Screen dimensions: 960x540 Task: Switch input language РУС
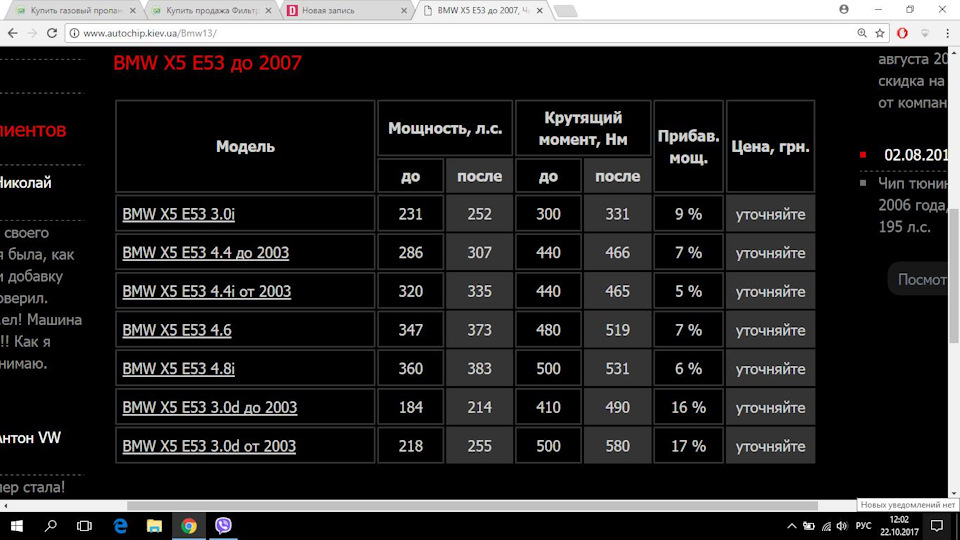(x=863, y=526)
